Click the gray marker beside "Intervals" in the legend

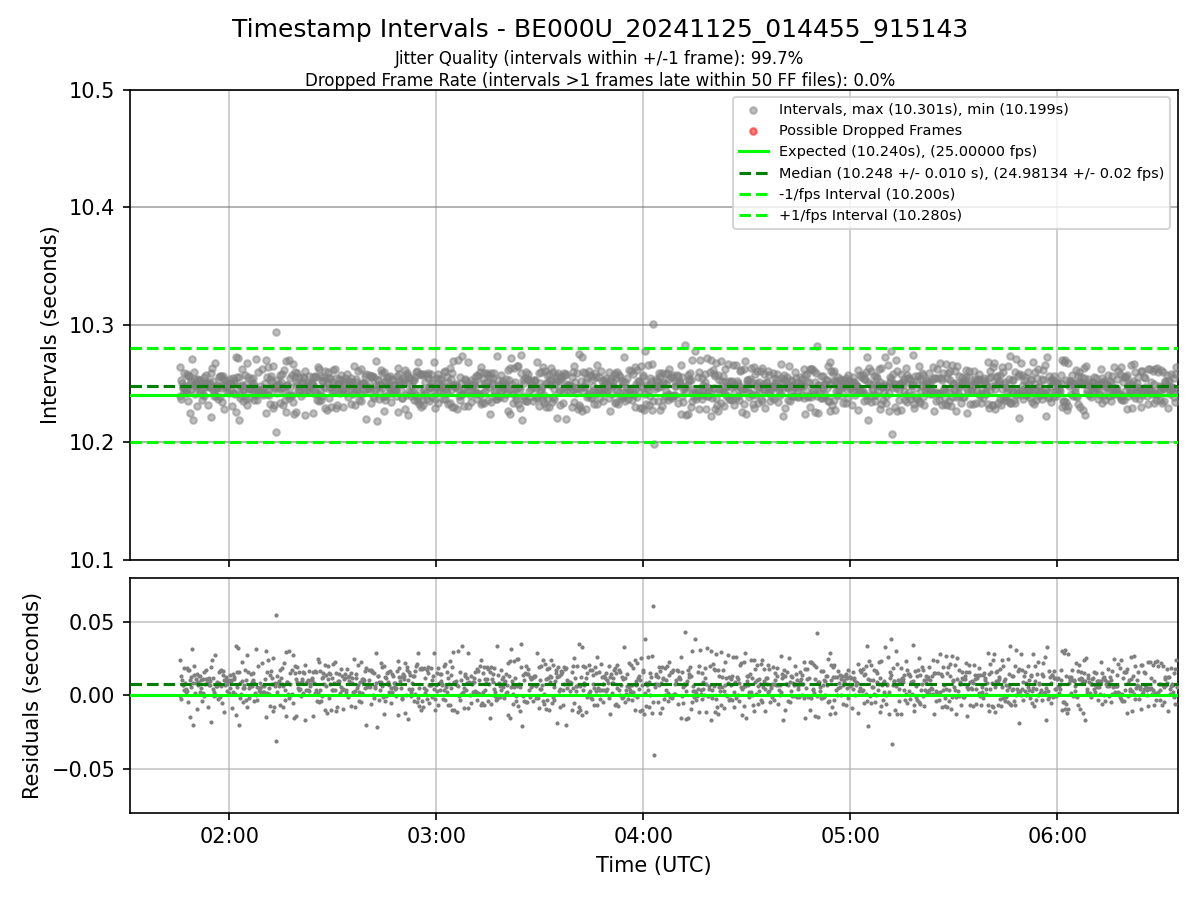pyautogui.click(x=754, y=110)
